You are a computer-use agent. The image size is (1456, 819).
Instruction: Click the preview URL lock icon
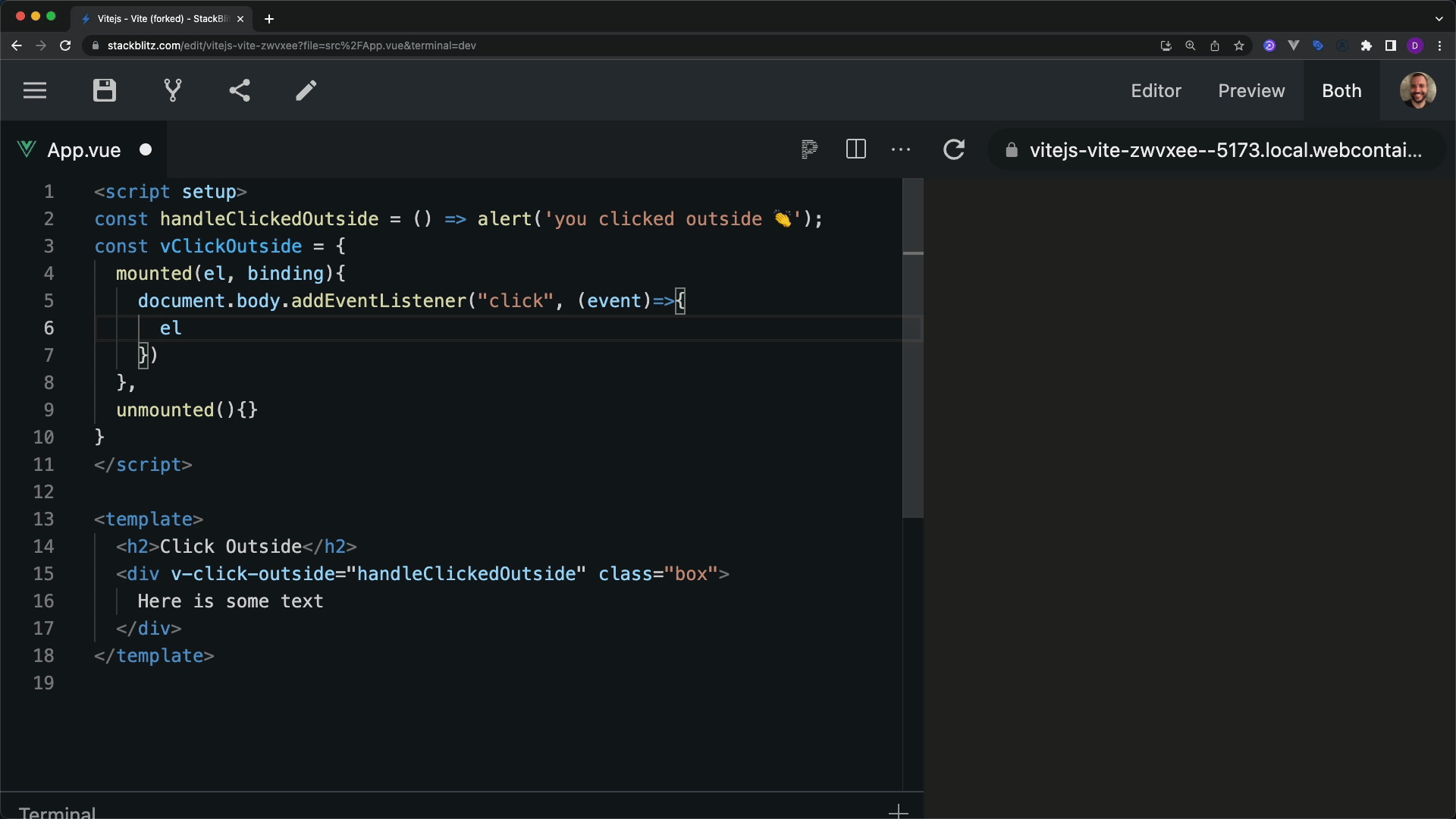coord(1011,150)
